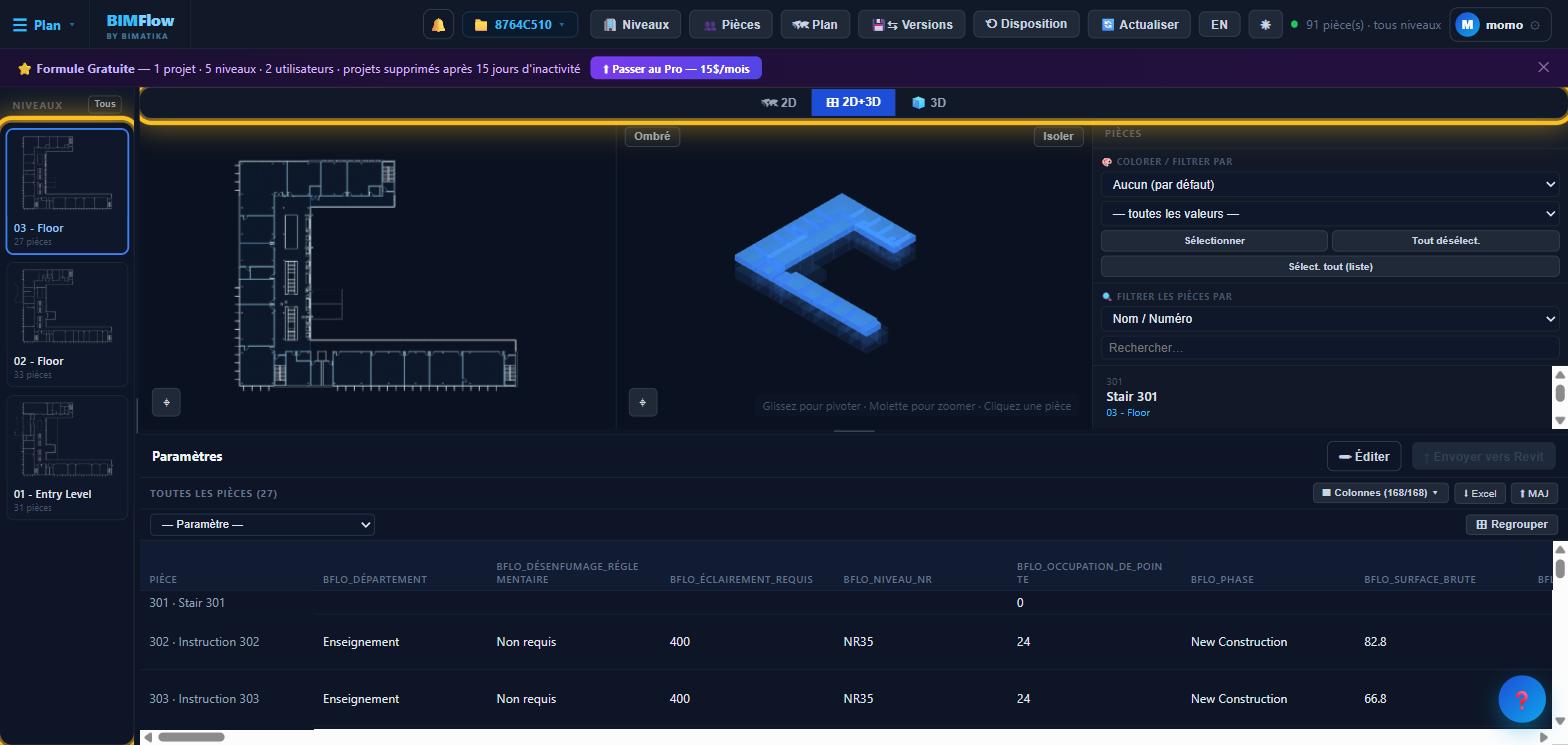Select the 02 - Floor level thumbnail

(68, 324)
